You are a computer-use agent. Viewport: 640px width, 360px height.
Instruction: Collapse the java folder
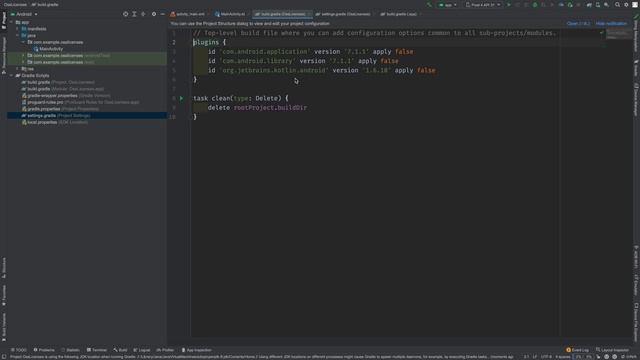(x=18, y=36)
